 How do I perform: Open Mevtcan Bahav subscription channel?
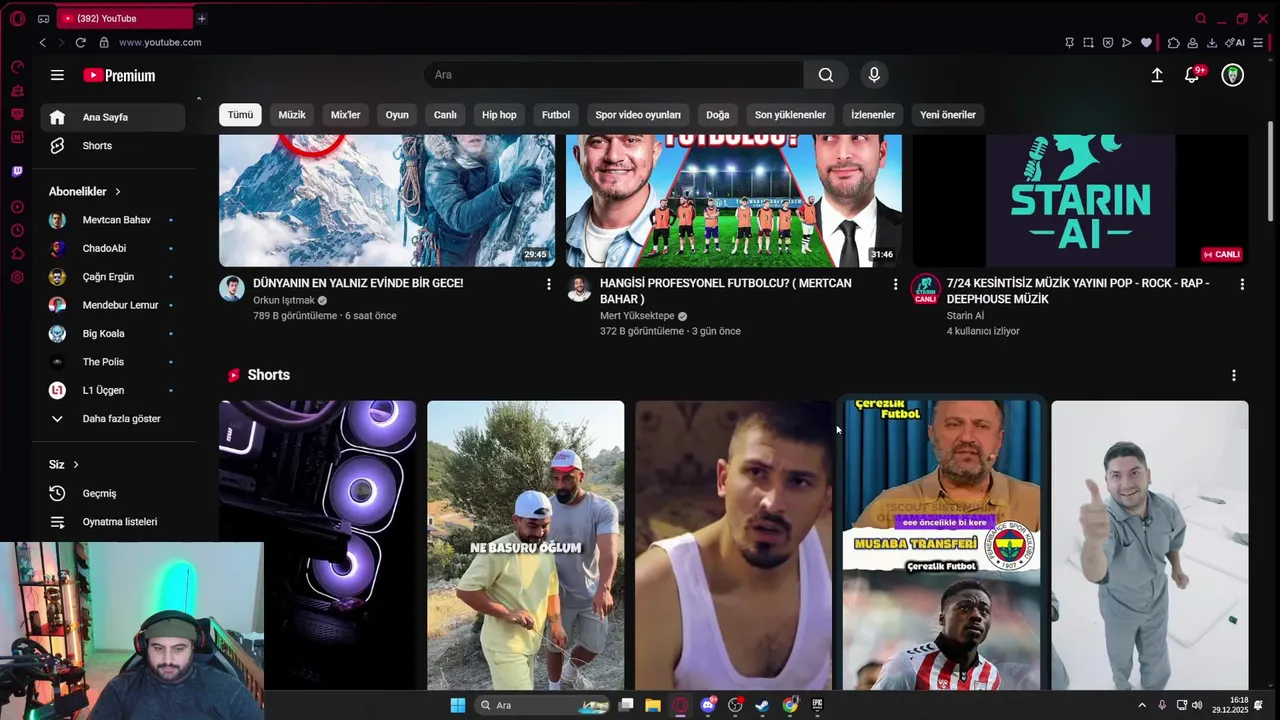(x=113, y=220)
